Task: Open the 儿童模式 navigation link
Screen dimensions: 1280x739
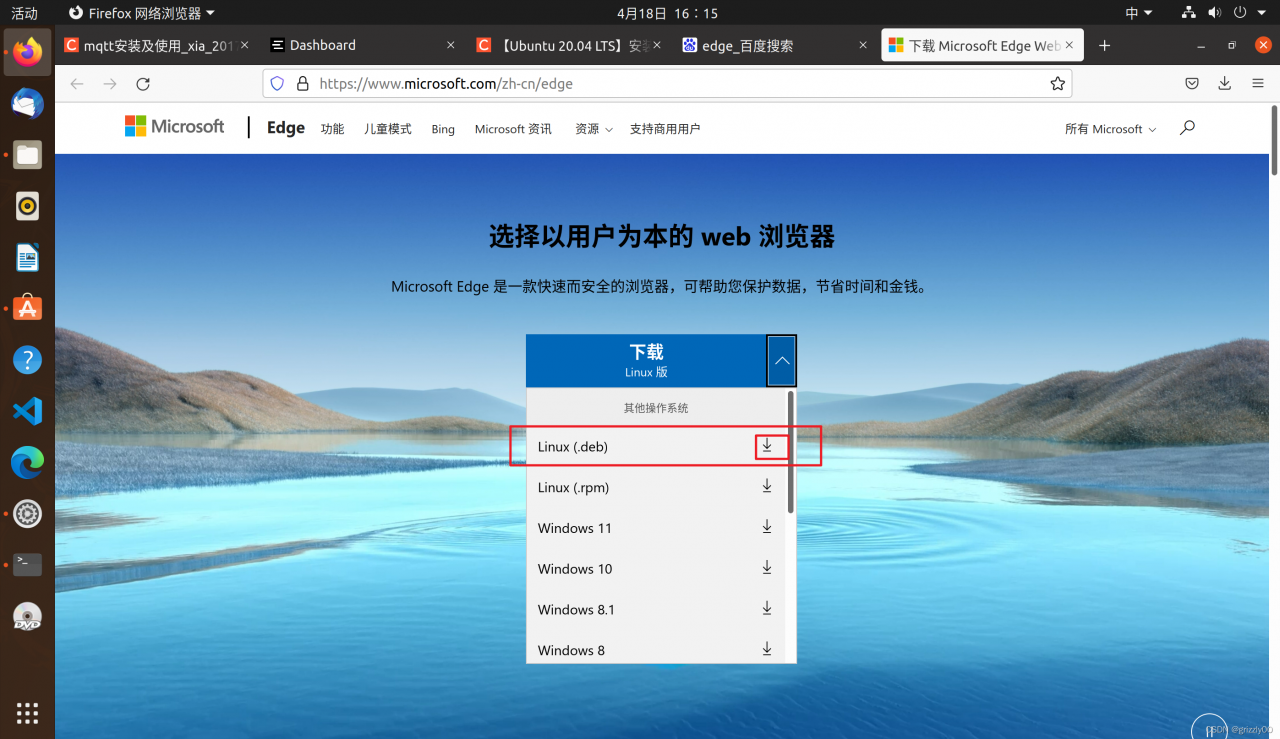Action: (x=387, y=128)
